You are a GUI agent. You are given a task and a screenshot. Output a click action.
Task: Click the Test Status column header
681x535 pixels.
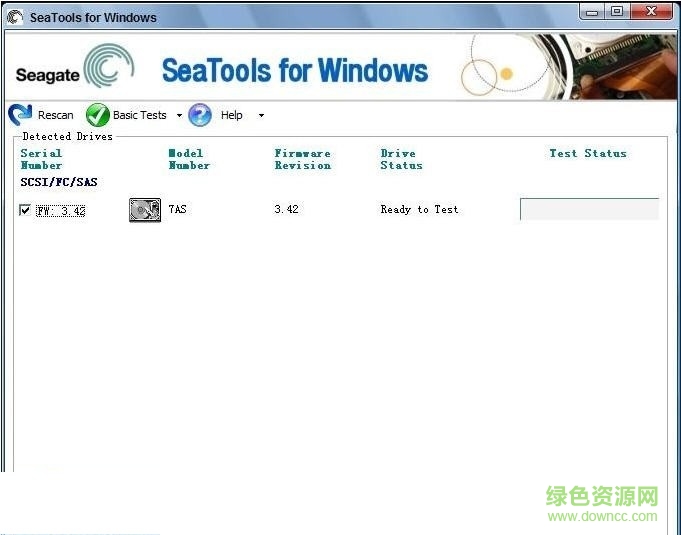[588, 153]
